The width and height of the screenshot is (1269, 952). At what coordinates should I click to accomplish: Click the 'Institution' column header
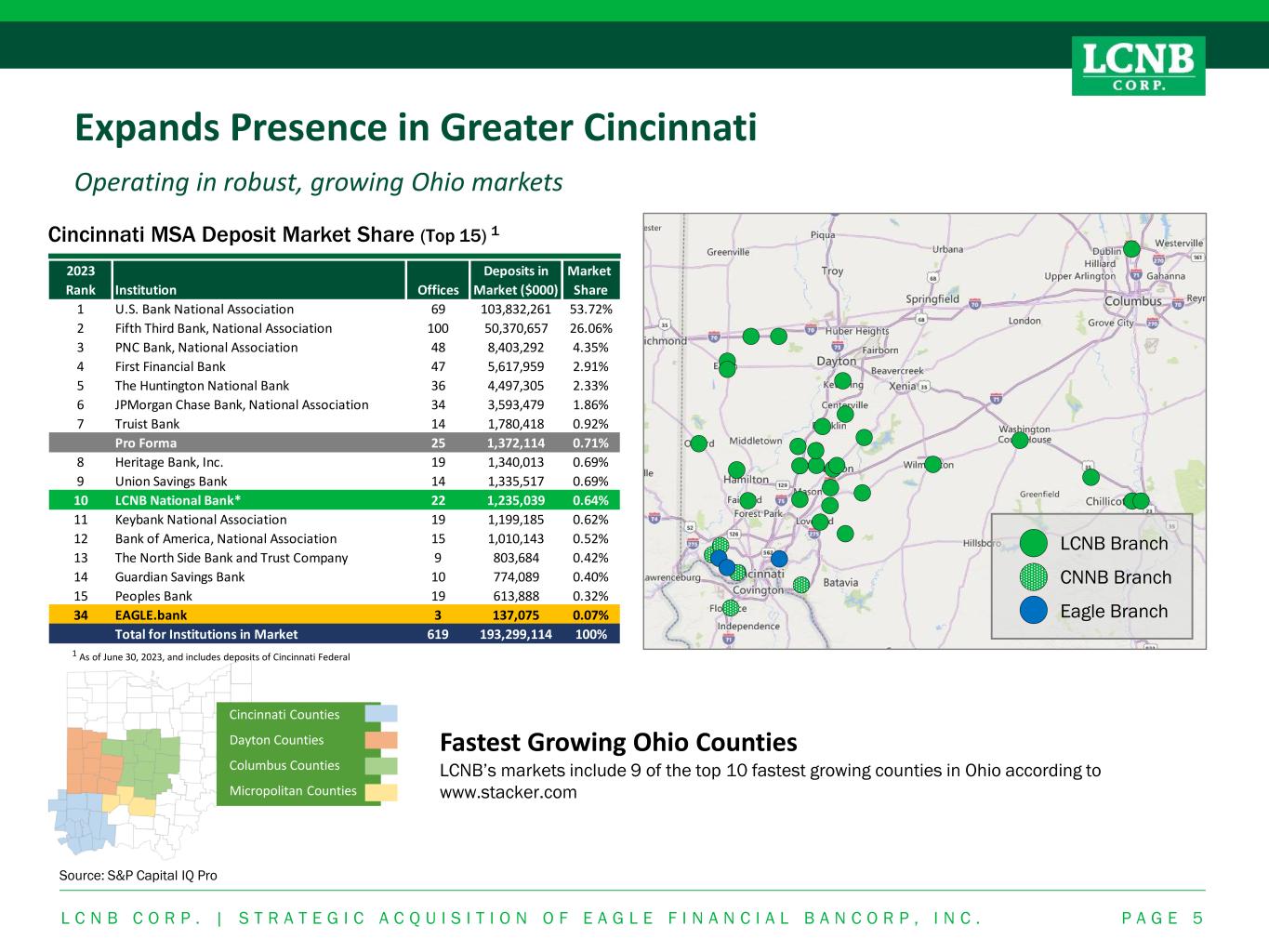coord(146,290)
